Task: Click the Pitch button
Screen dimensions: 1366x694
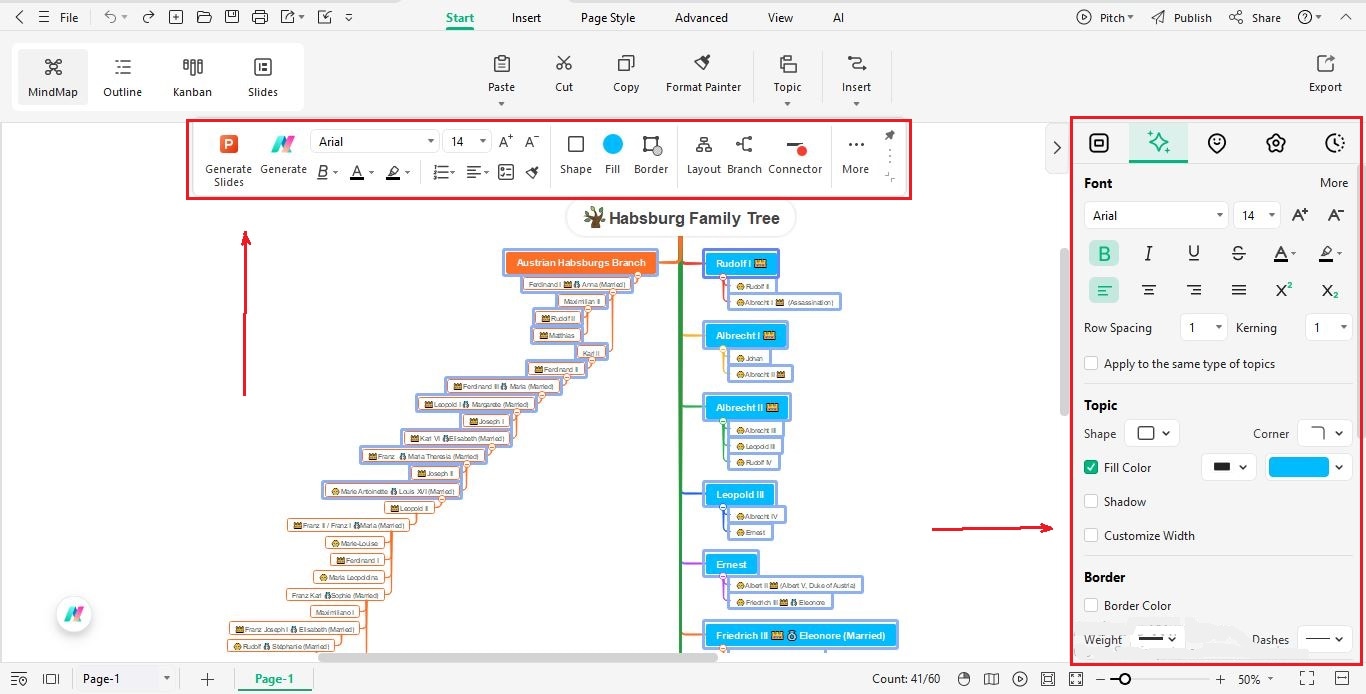Action: click(1105, 18)
